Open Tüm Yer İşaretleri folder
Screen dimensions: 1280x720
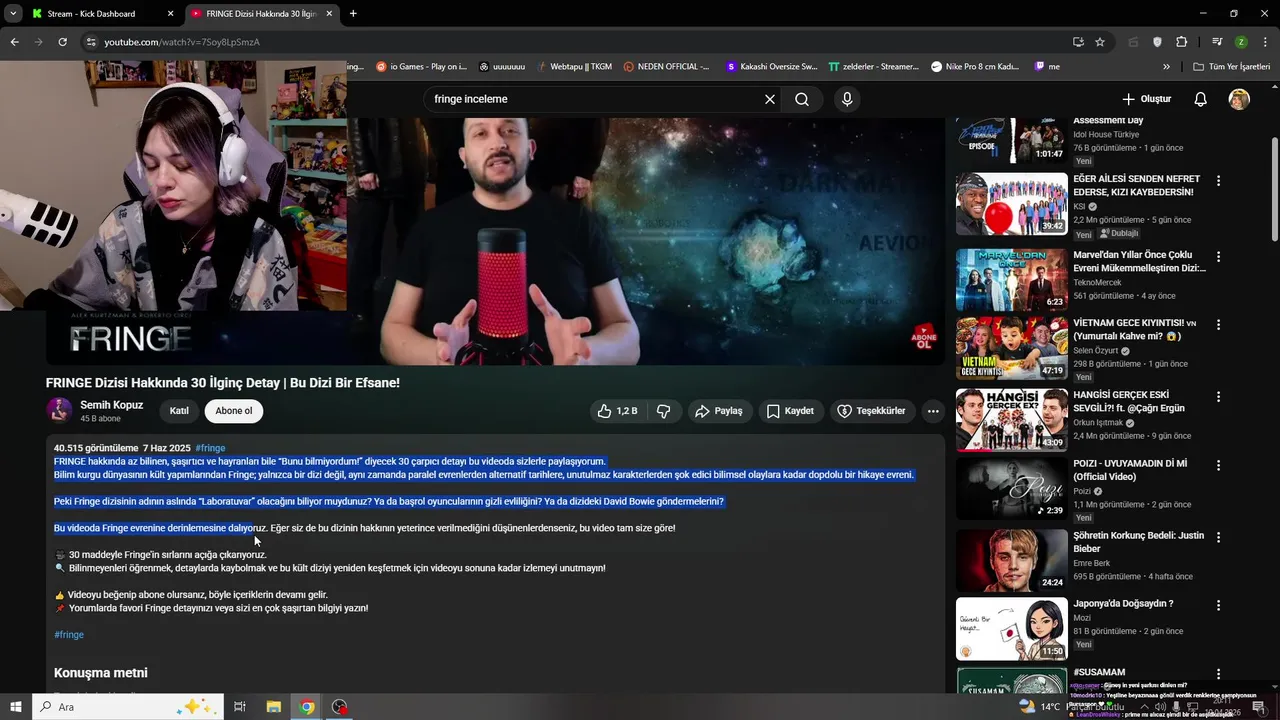point(1231,67)
